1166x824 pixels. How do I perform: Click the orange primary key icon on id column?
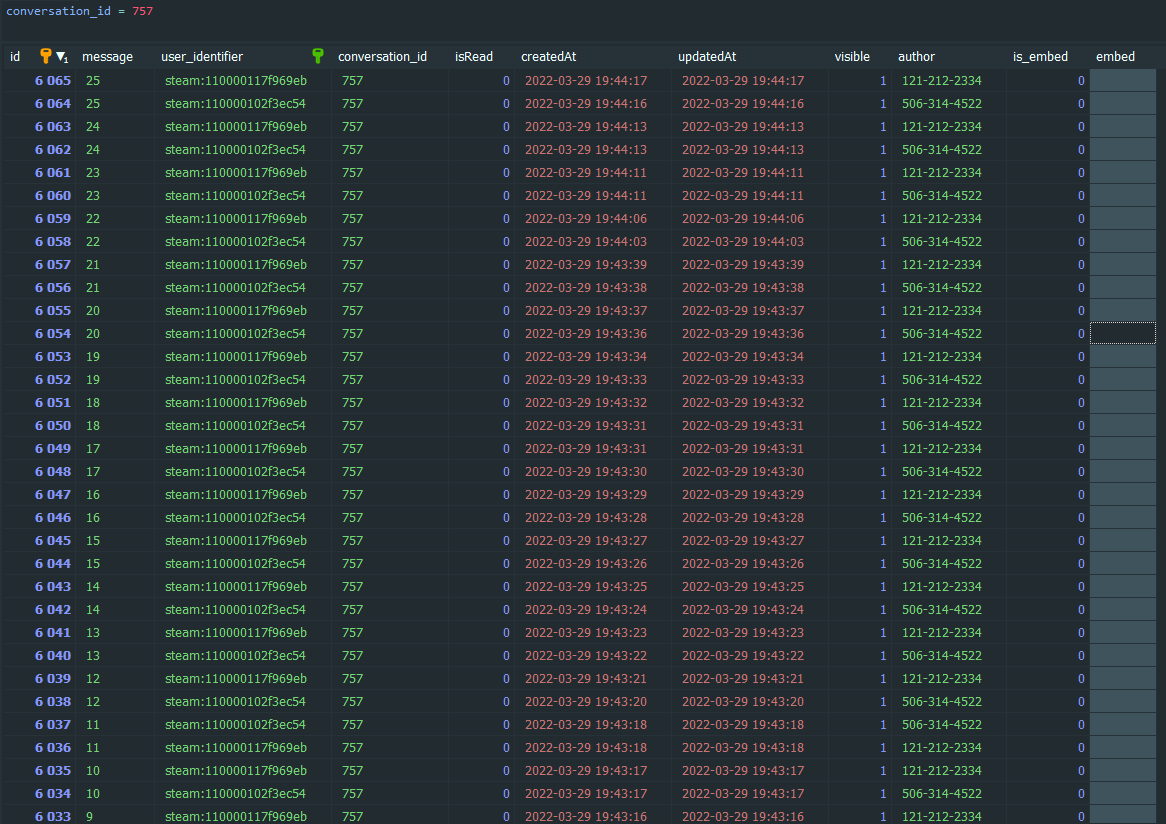(x=45, y=56)
